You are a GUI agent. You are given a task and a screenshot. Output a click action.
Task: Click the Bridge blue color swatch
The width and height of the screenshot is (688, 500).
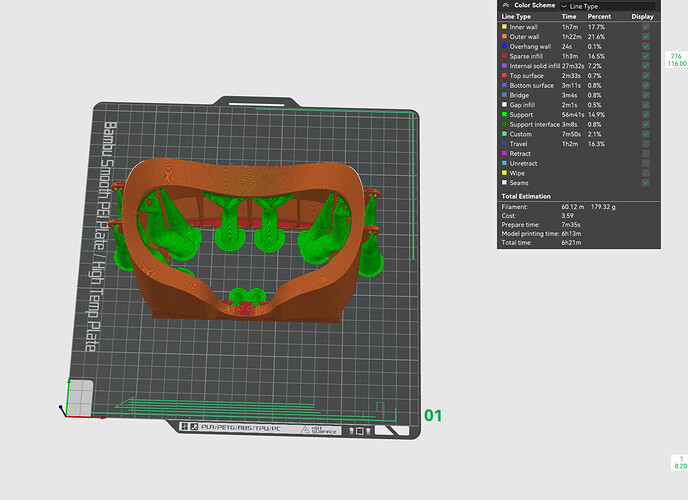click(503, 95)
